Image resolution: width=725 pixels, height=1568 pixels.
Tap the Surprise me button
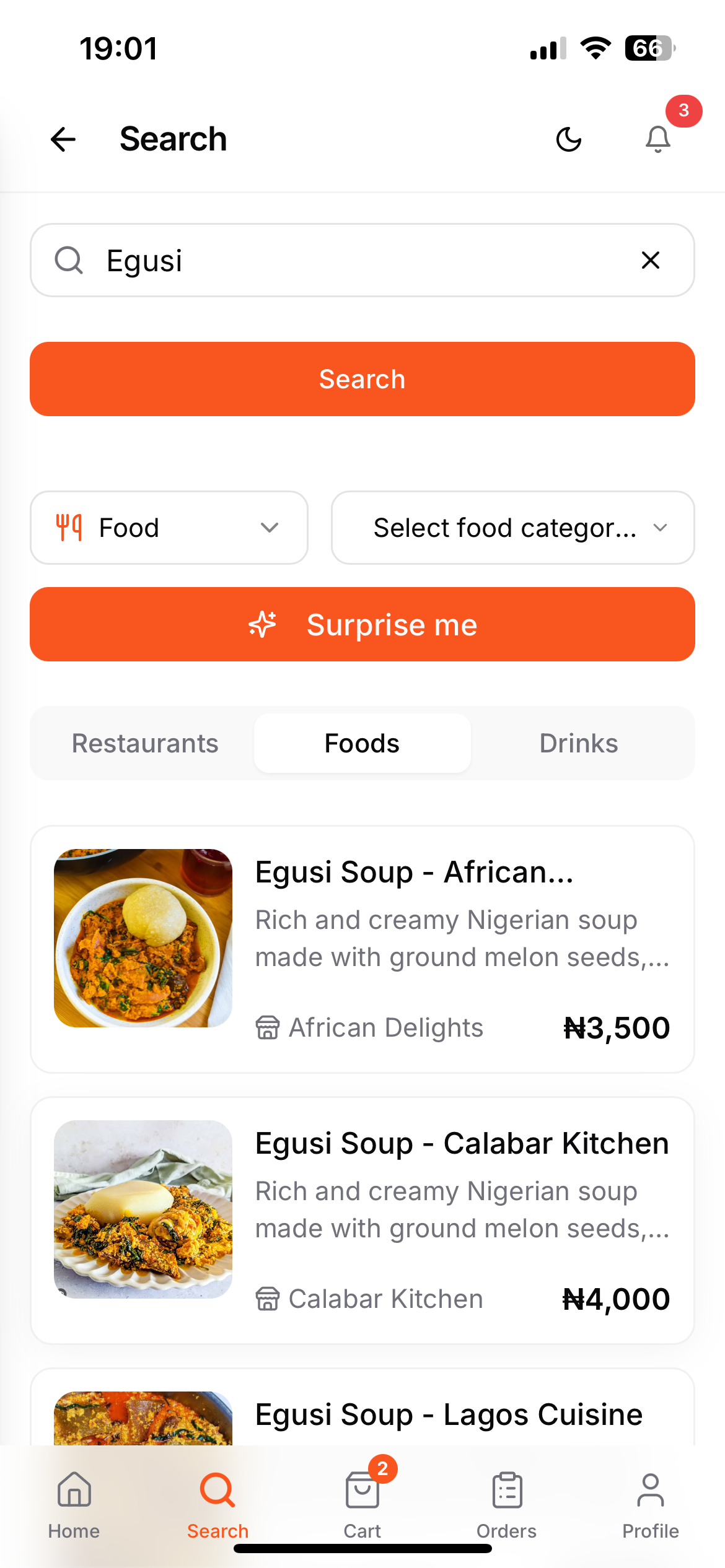362,624
